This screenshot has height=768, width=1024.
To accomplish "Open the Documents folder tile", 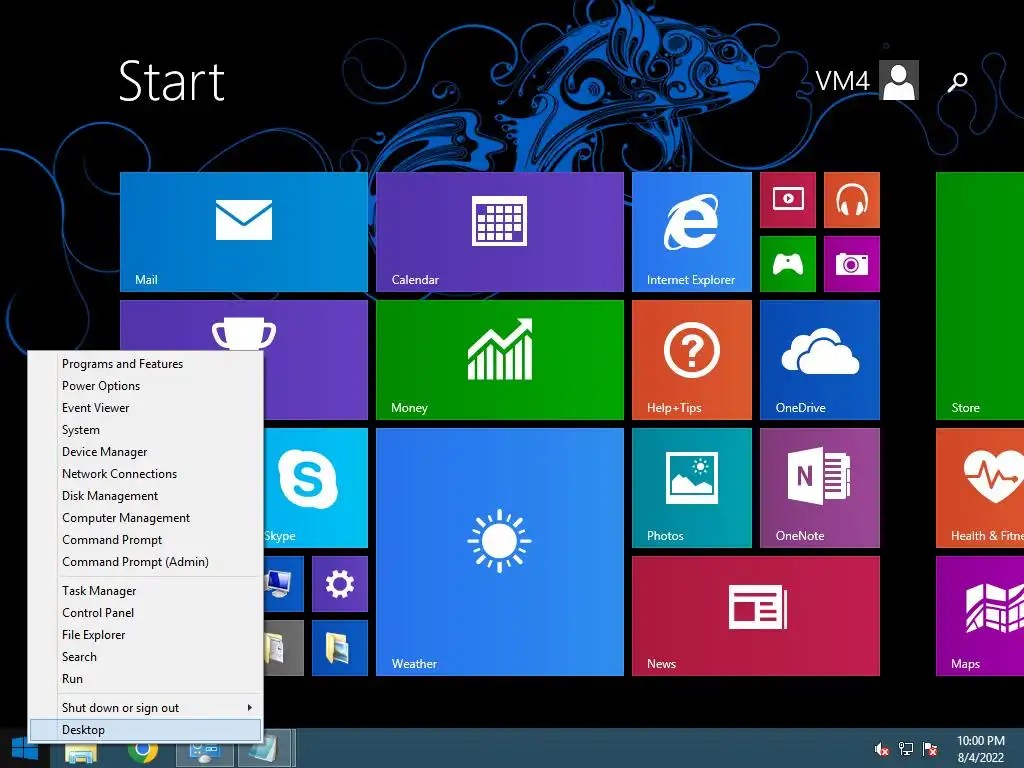I will pos(283,648).
